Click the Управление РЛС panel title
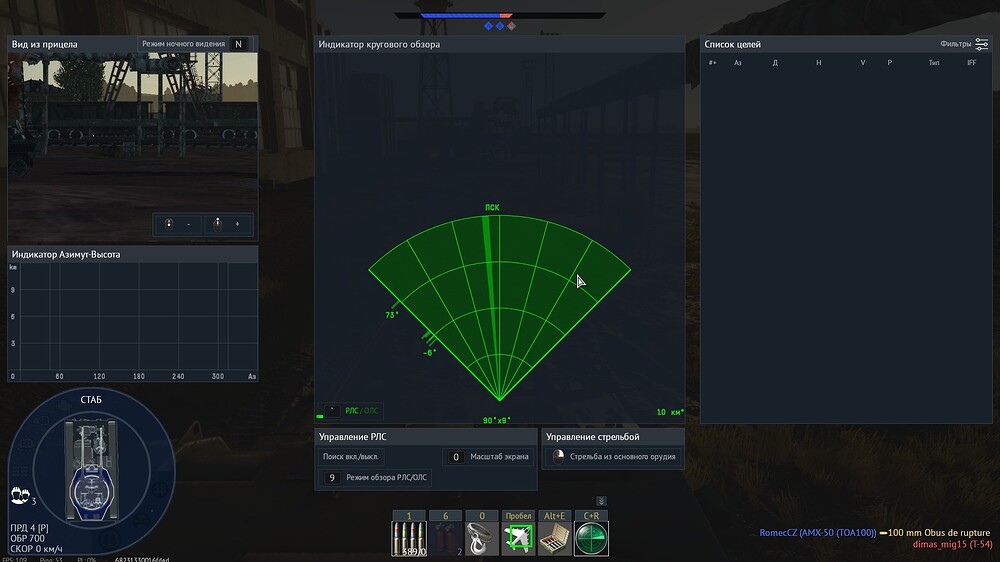Viewport: 1000px width, 562px height. [353, 437]
